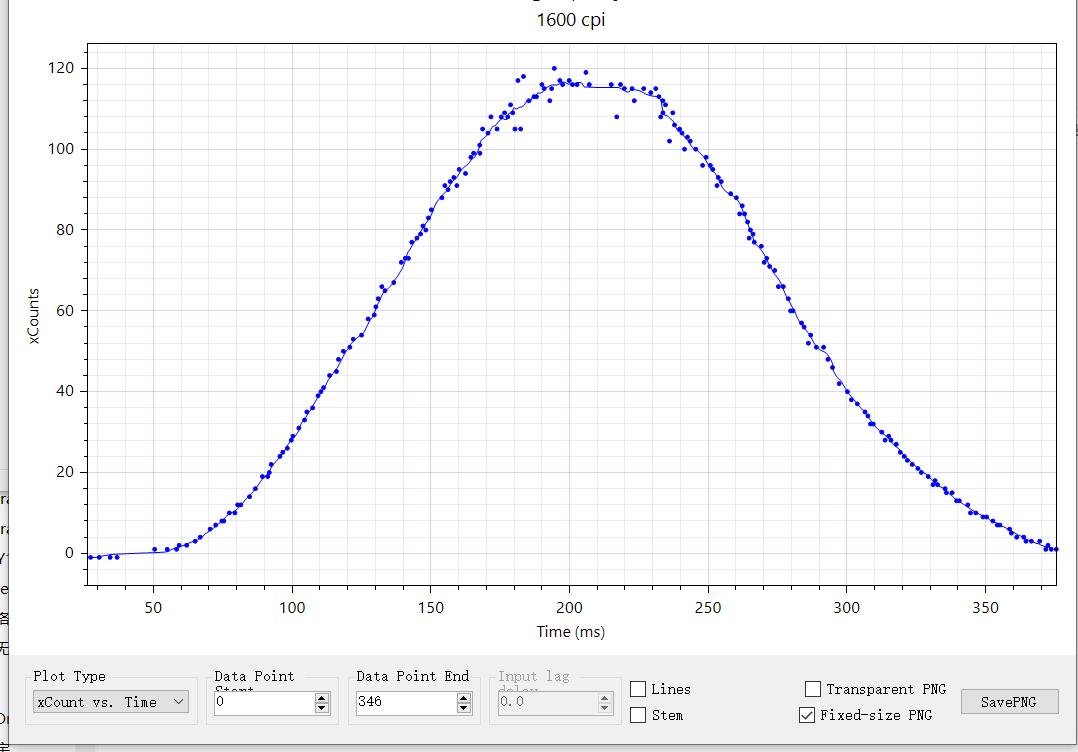This screenshot has width=1078, height=752.
Task: Increment Data Point End with up arrow
Action: pyautogui.click(x=464, y=697)
